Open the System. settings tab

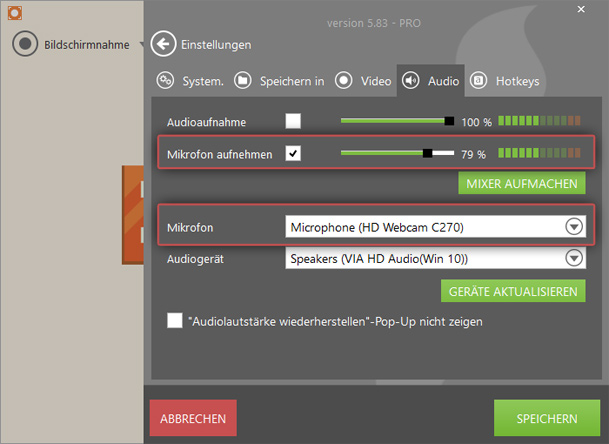point(203,81)
